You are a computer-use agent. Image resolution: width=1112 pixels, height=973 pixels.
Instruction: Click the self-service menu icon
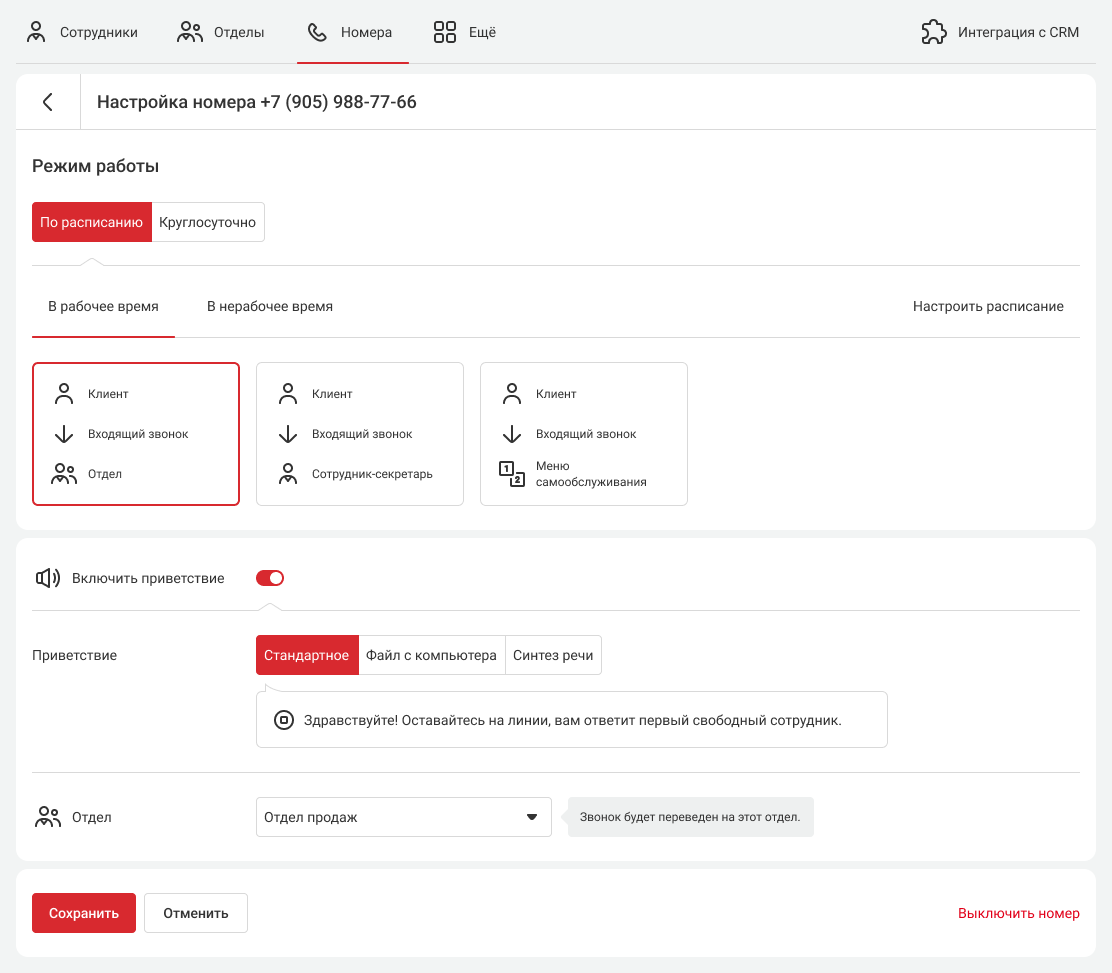click(511, 474)
